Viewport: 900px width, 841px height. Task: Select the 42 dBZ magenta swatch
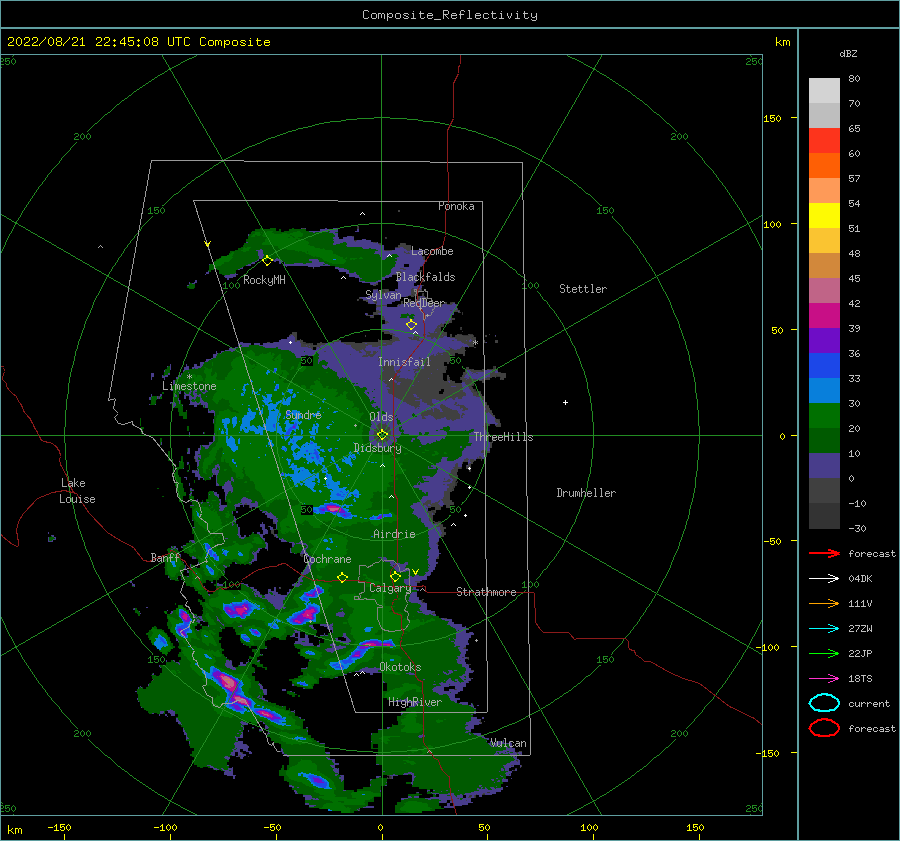point(824,315)
